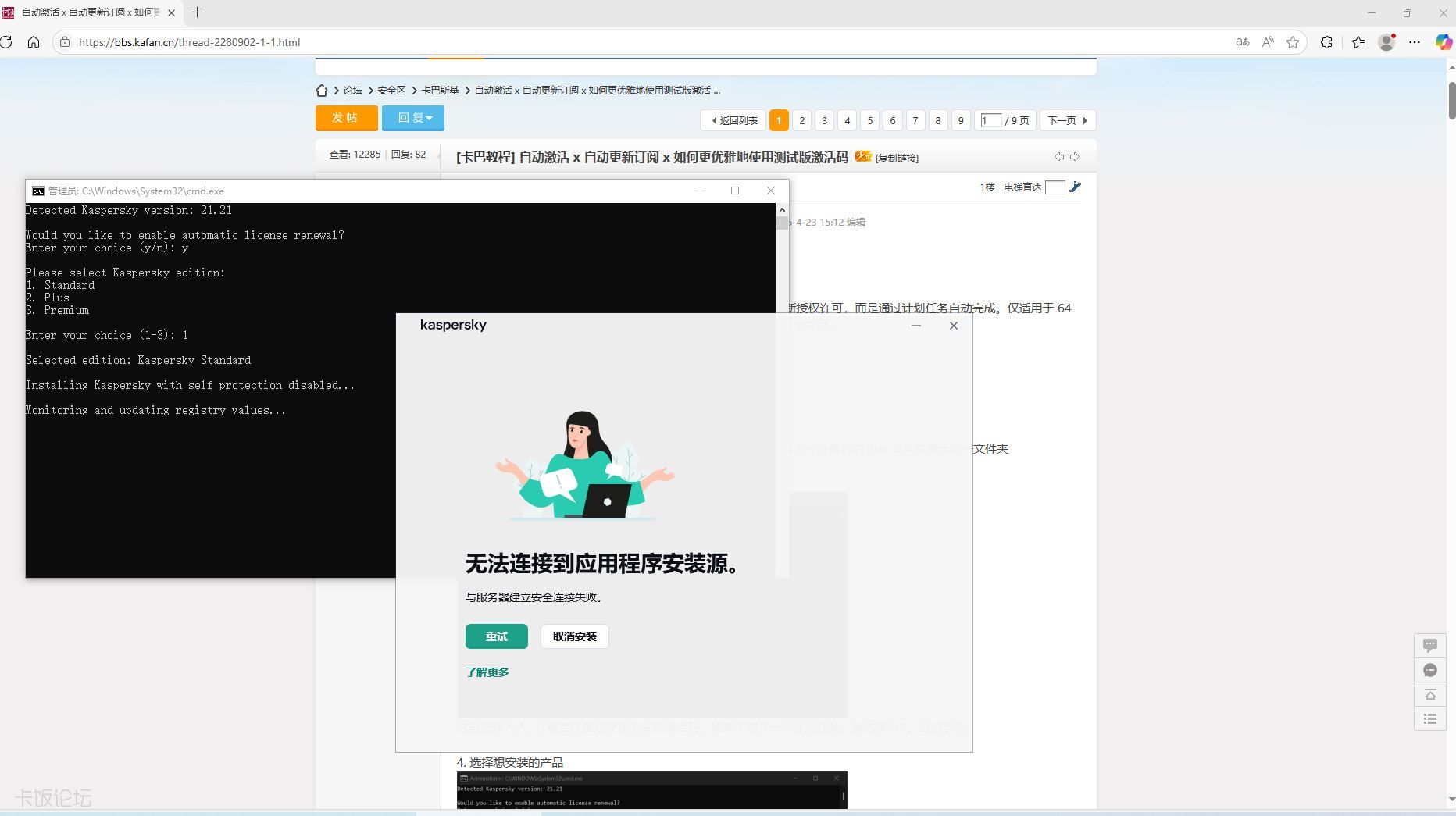Click the previous thread arrow icon

click(x=1059, y=156)
